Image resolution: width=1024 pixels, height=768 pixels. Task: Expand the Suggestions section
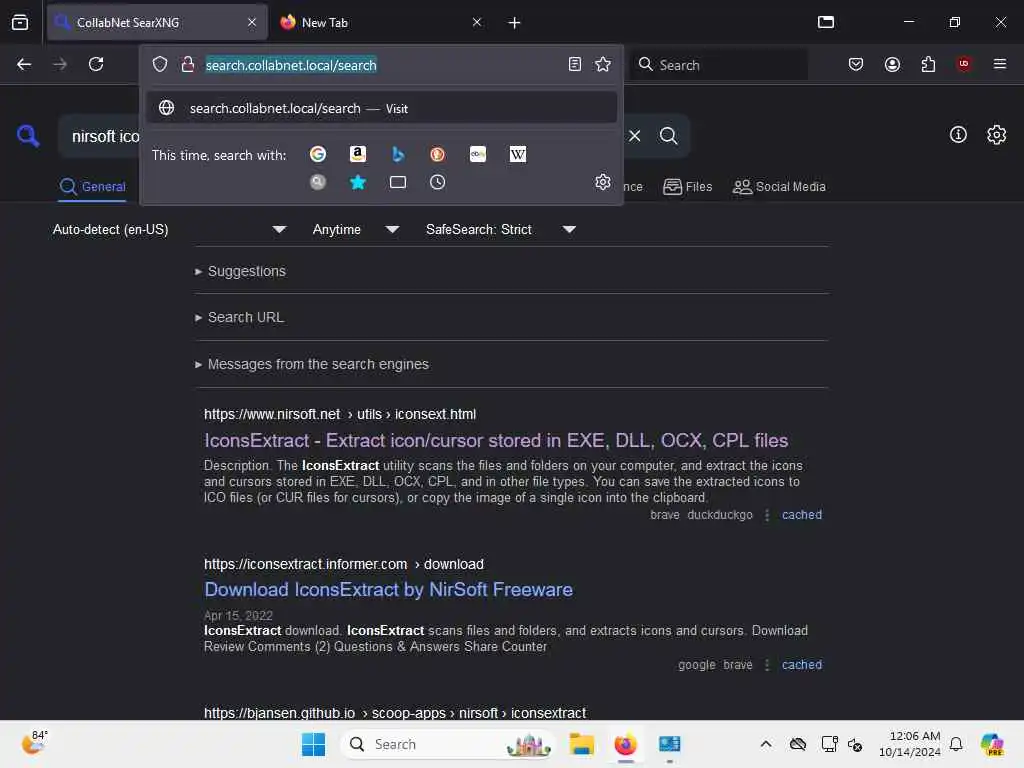click(x=240, y=271)
